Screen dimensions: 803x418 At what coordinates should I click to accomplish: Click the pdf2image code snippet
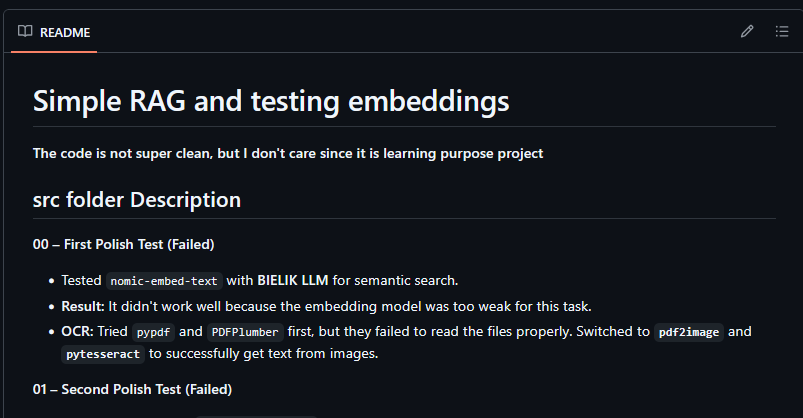689,333
